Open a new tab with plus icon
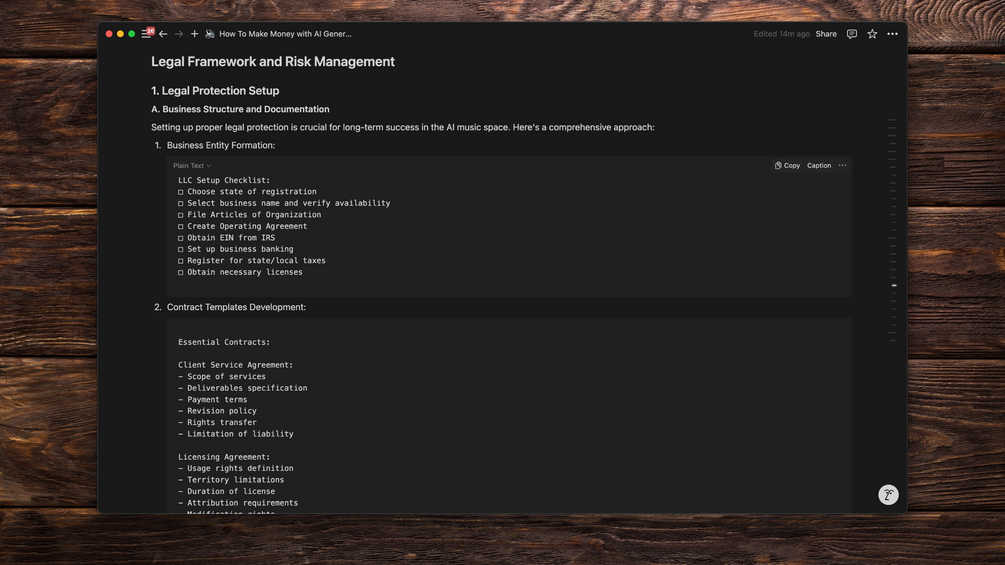1005x565 pixels. click(x=194, y=34)
